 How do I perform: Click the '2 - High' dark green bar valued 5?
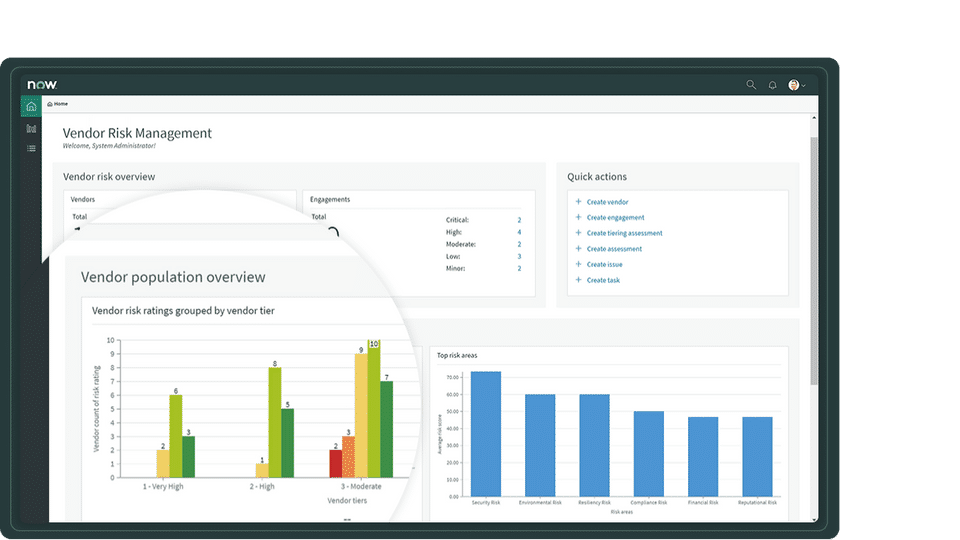click(288, 443)
